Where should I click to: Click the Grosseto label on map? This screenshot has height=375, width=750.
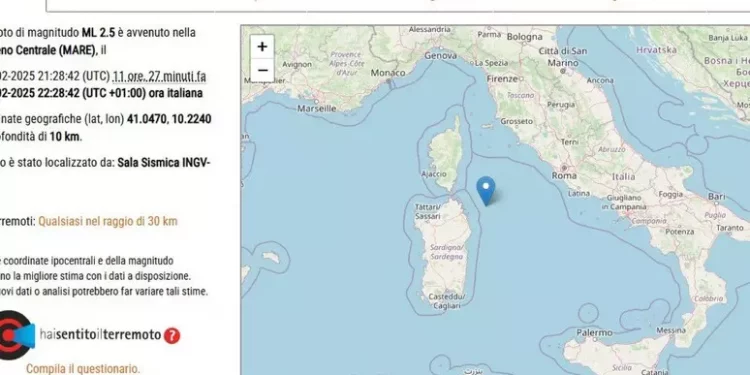[517, 121]
